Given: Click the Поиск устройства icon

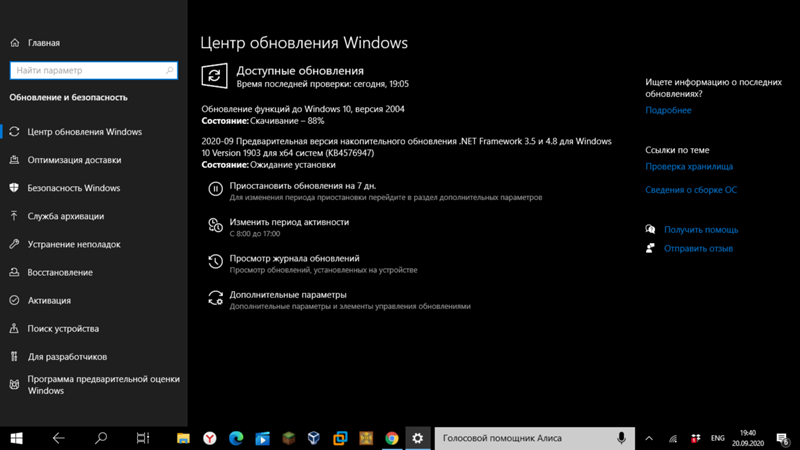Looking at the screenshot, I should pyautogui.click(x=14, y=328).
